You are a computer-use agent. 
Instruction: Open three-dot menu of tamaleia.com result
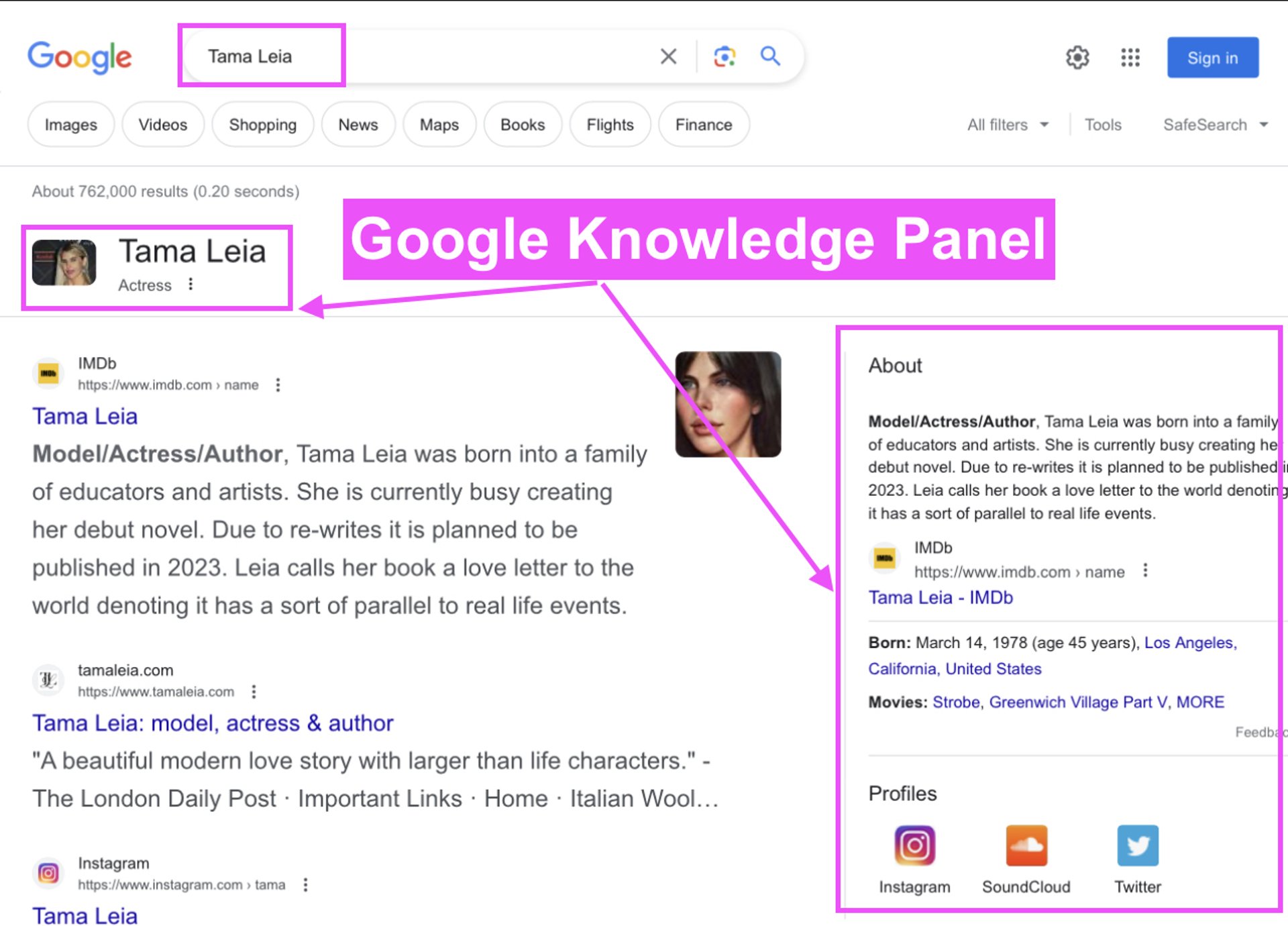[x=254, y=691]
